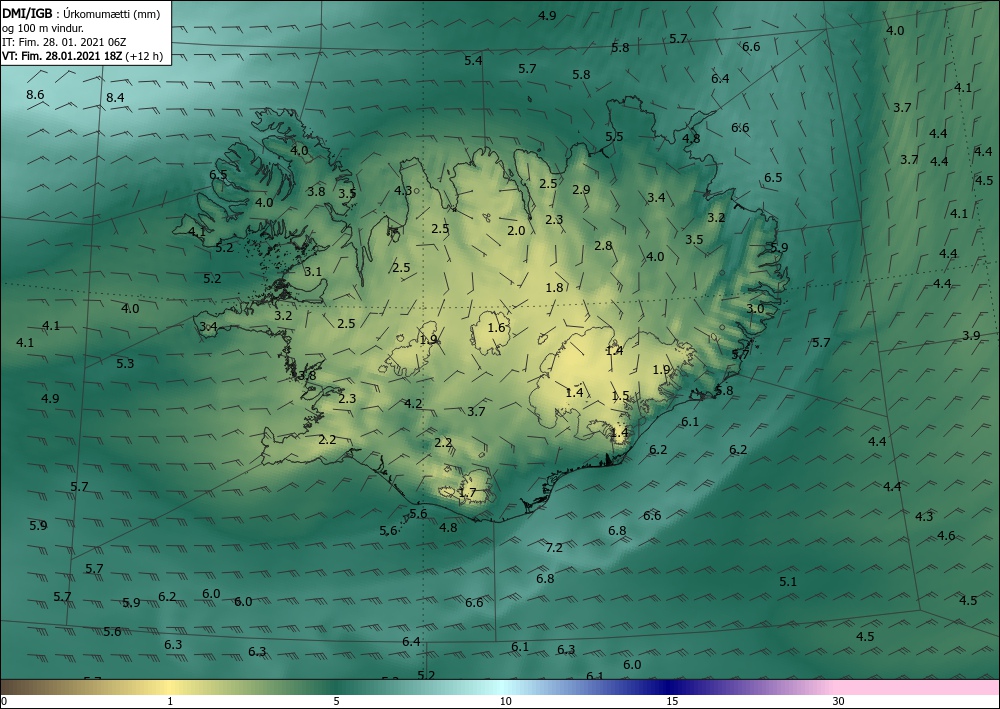The width and height of the screenshot is (1000, 709).
Task: Click the 5.3 value label
Action: tap(125, 363)
